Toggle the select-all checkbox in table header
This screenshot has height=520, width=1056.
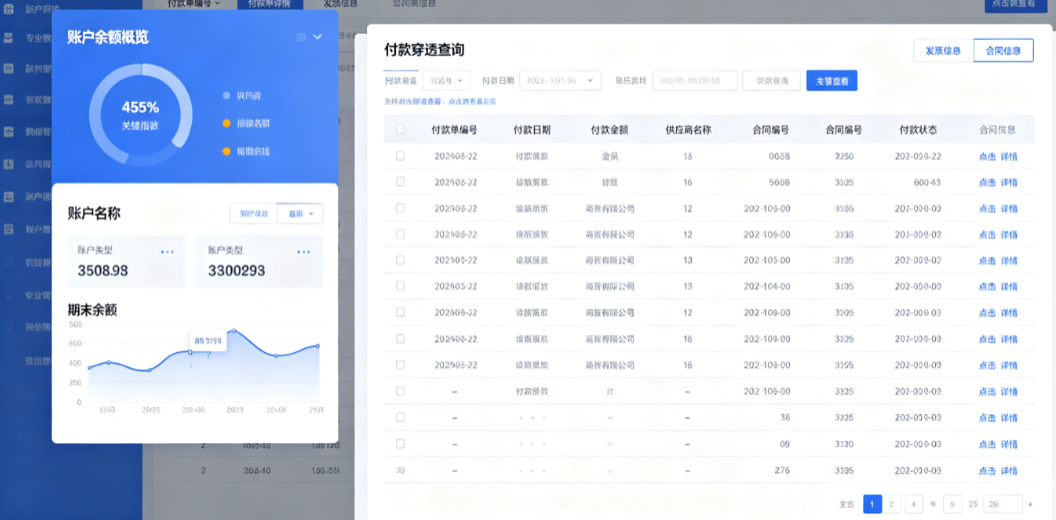pos(400,129)
